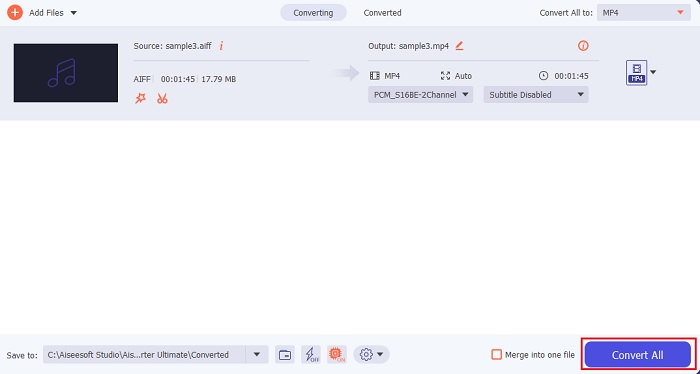
Task: Rename output sample3.mp4 with pencil icon
Action: (459, 46)
